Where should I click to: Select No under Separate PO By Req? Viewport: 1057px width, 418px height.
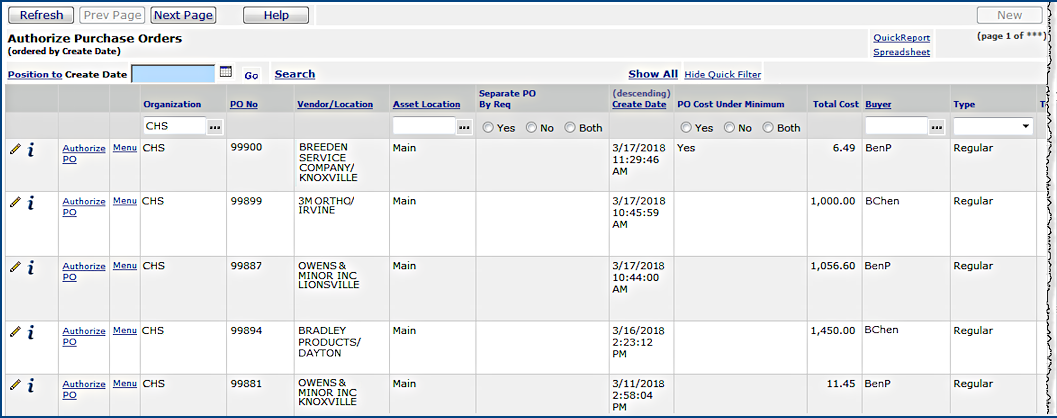click(532, 128)
